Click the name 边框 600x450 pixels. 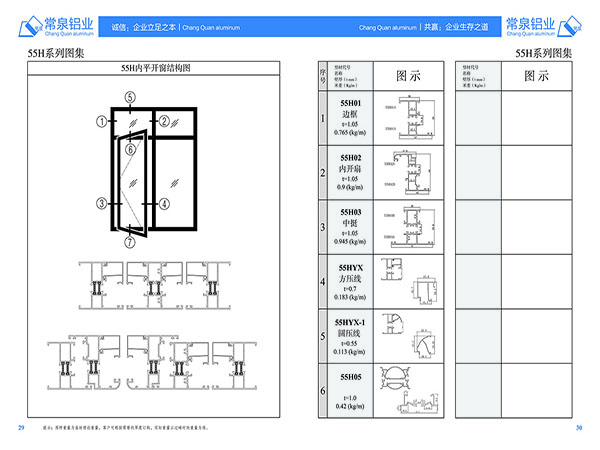[350, 114]
